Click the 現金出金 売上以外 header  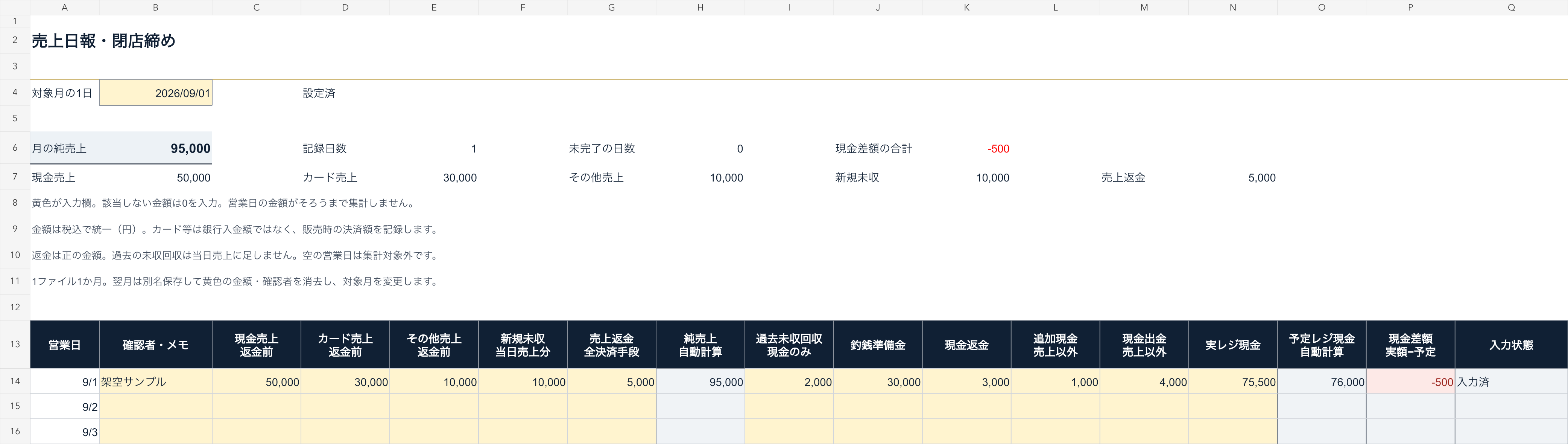point(1144,345)
